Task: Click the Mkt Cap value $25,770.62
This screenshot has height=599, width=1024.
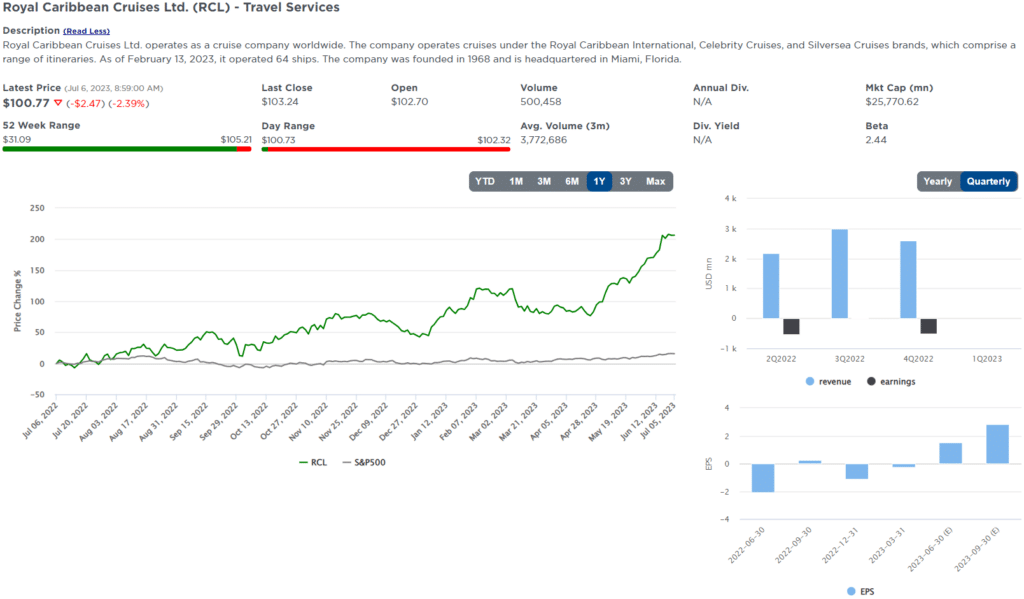Action: tap(892, 102)
